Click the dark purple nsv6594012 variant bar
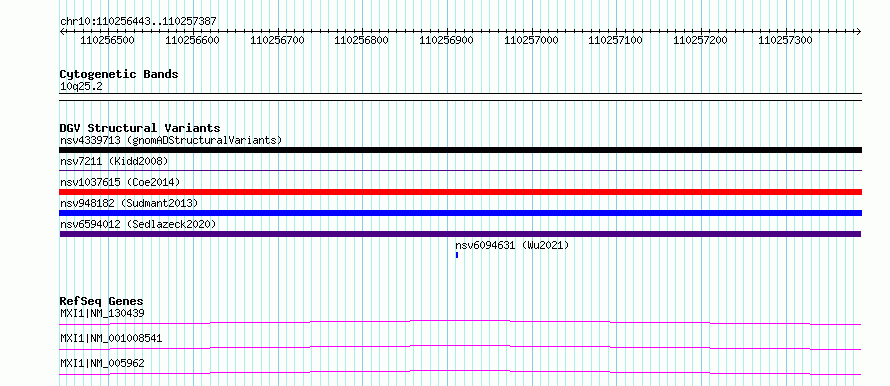890x386 pixels. coord(460,234)
